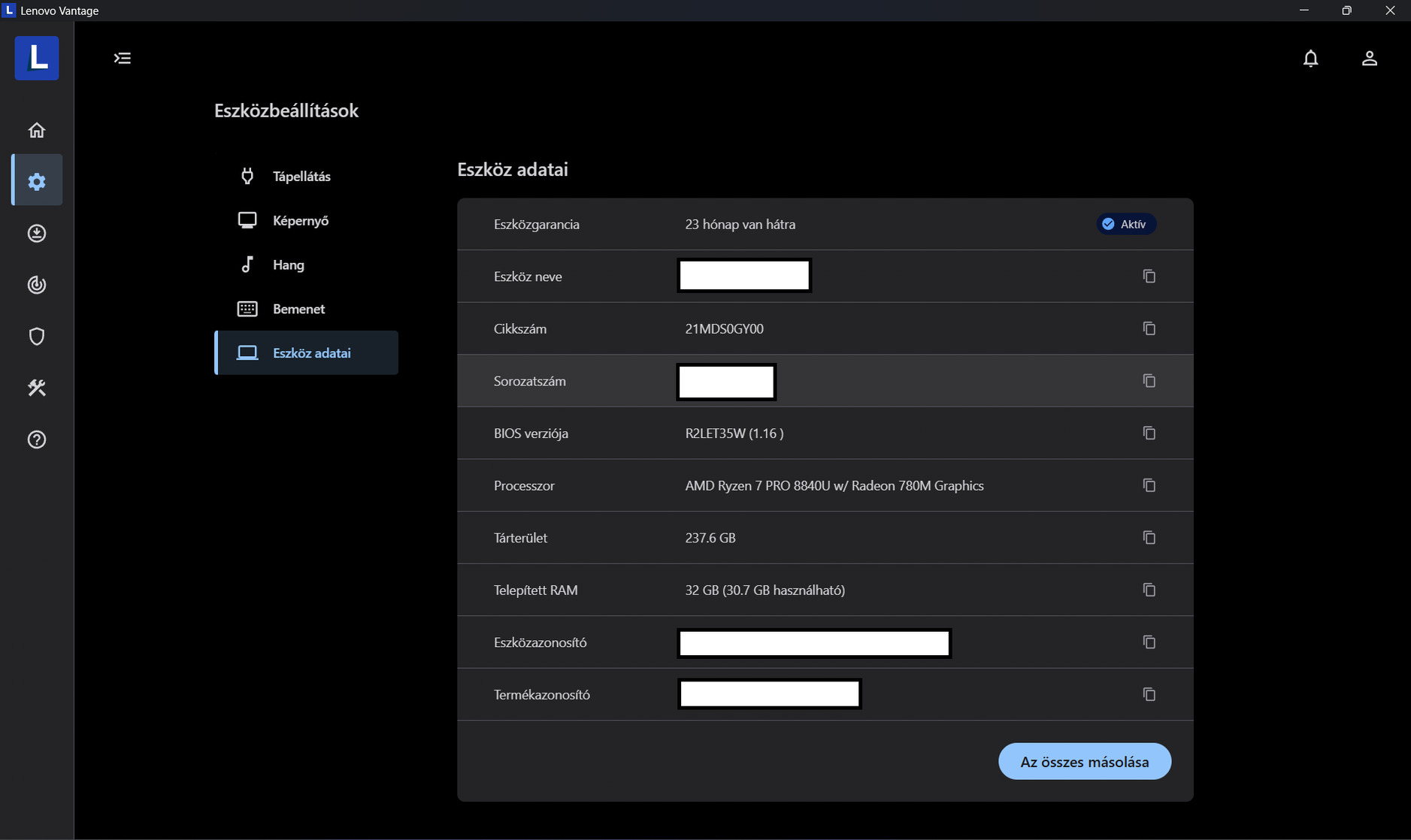
Task: Click the 32 GB (30.7 GB használható) value
Action: coord(765,590)
